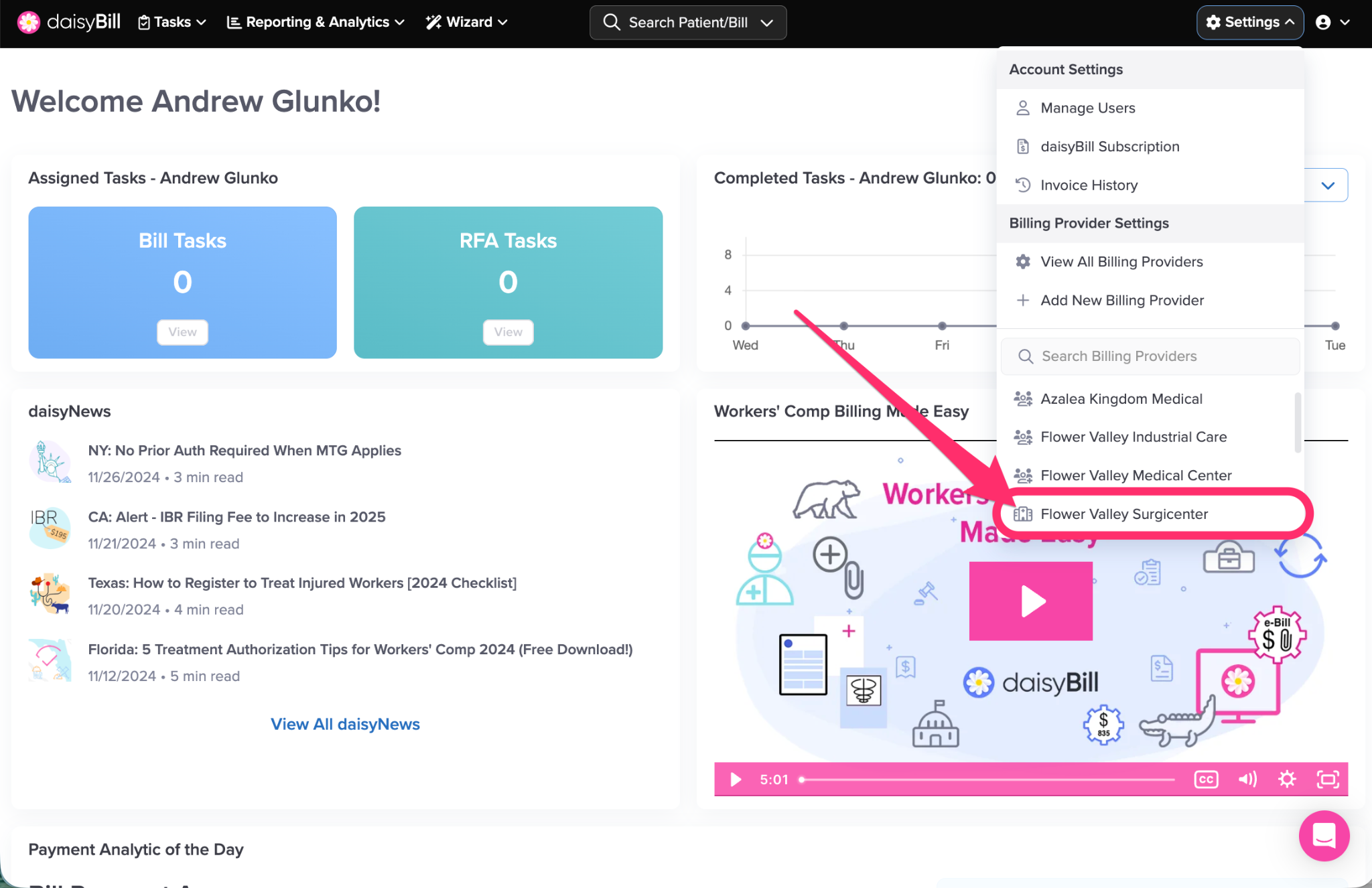Image resolution: width=1372 pixels, height=888 pixels.
Task: Mute the video volume icon
Action: pos(1247,779)
